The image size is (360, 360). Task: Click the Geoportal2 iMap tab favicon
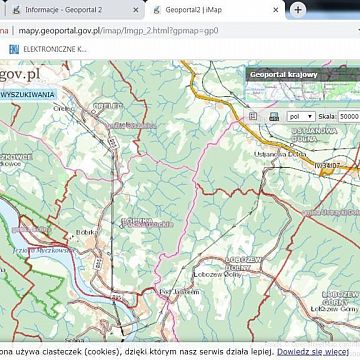156,10
